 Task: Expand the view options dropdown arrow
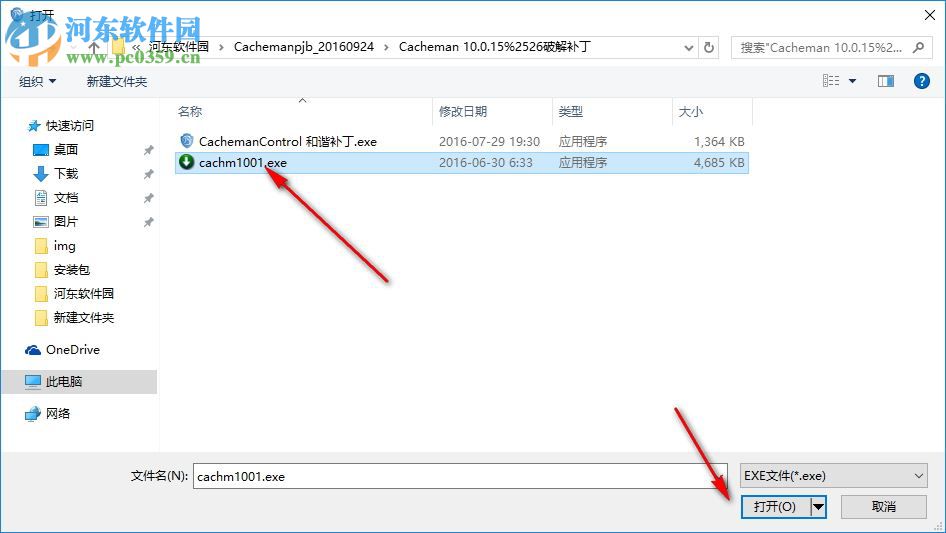[852, 81]
